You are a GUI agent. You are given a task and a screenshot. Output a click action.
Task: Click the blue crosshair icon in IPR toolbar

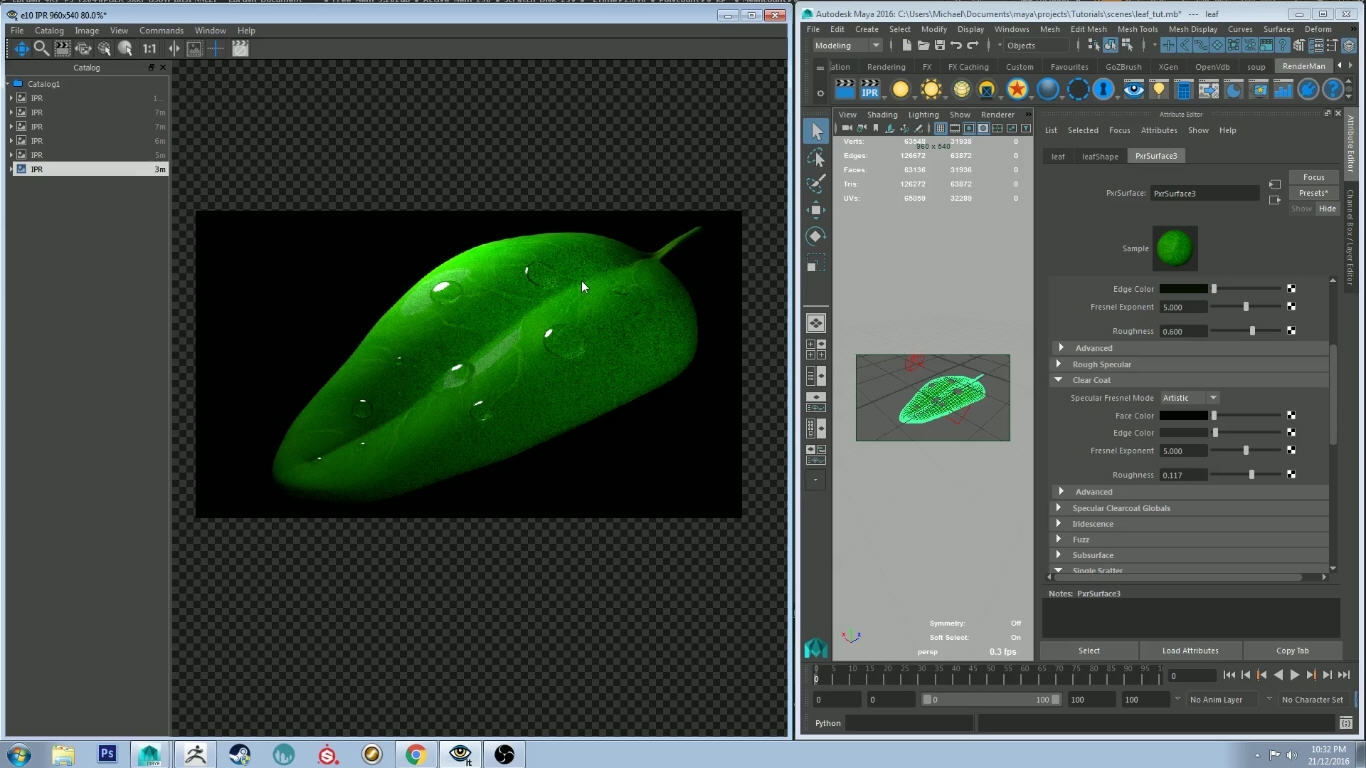215,48
